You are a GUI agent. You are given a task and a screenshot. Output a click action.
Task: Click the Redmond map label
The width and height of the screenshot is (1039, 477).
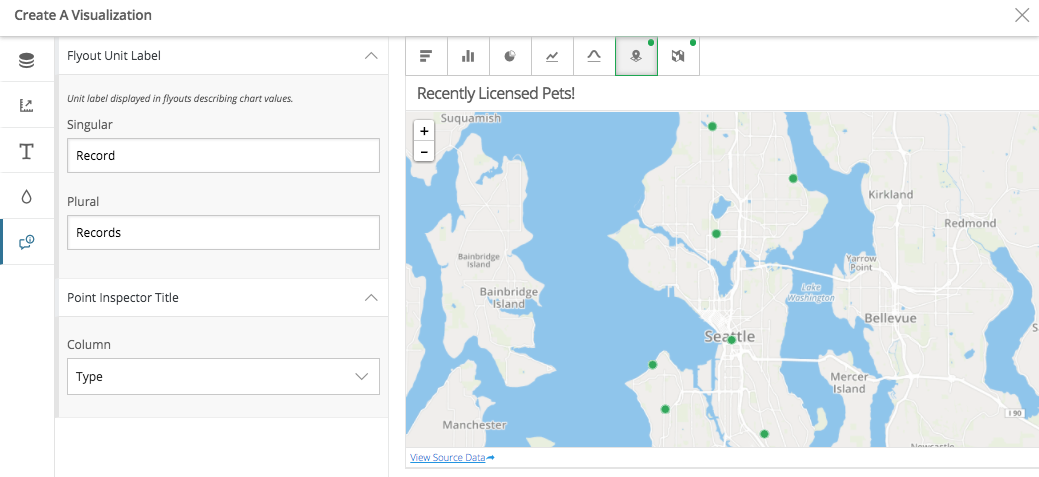970,223
